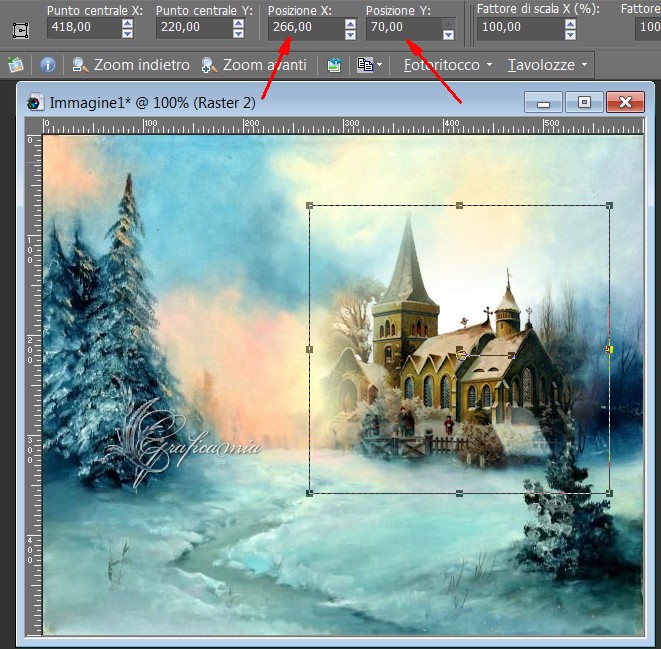Click the blue info icon
Screen dimensions: 661x649
[48, 65]
